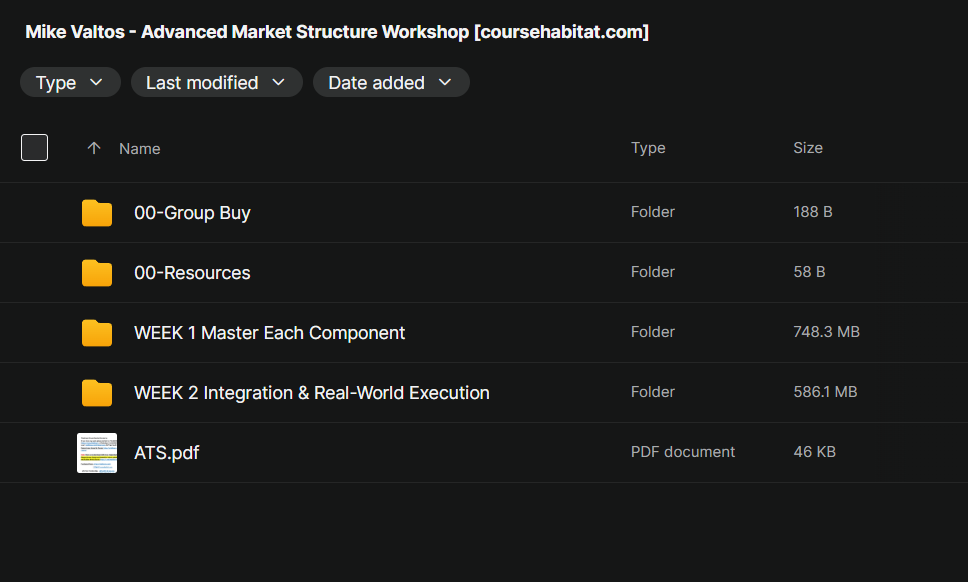
Task: Click the 748.3 MB size of WEEK 1
Action: [x=827, y=332]
